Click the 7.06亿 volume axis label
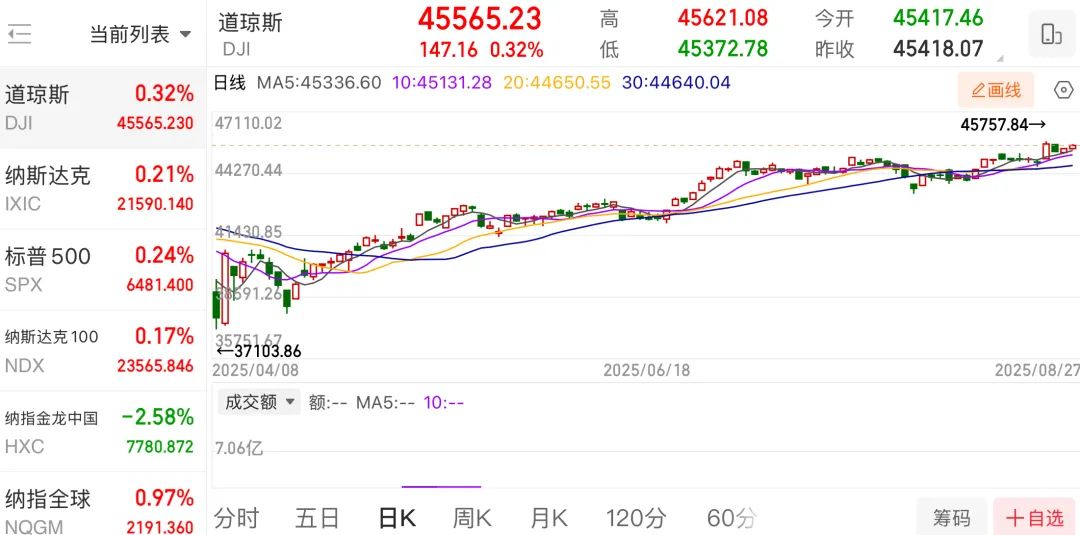The height and width of the screenshot is (535, 1080). (238, 449)
